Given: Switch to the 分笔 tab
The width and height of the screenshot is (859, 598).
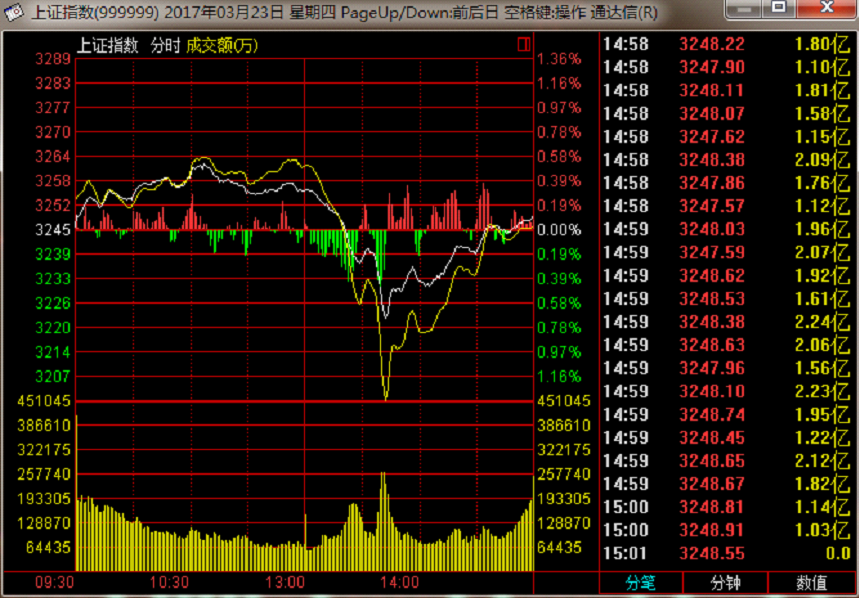Looking at the screenshot, I should tap(640, 583).
